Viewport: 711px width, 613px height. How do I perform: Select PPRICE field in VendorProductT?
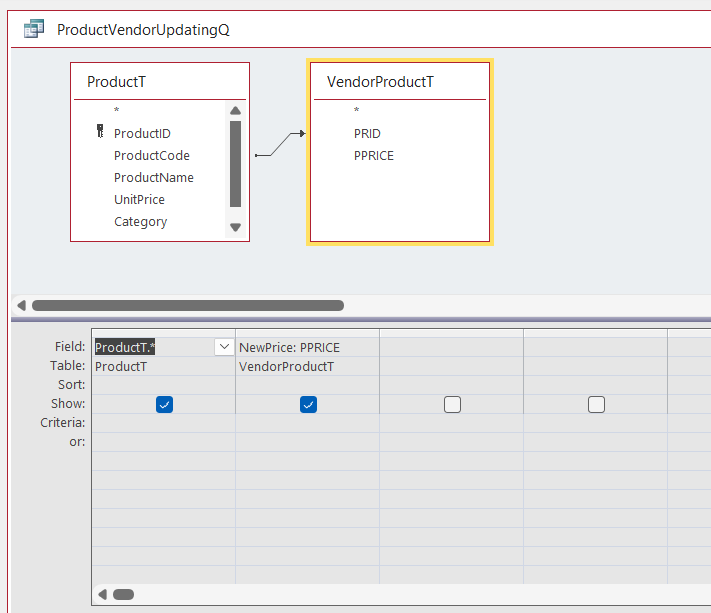(x=374, y=155)
